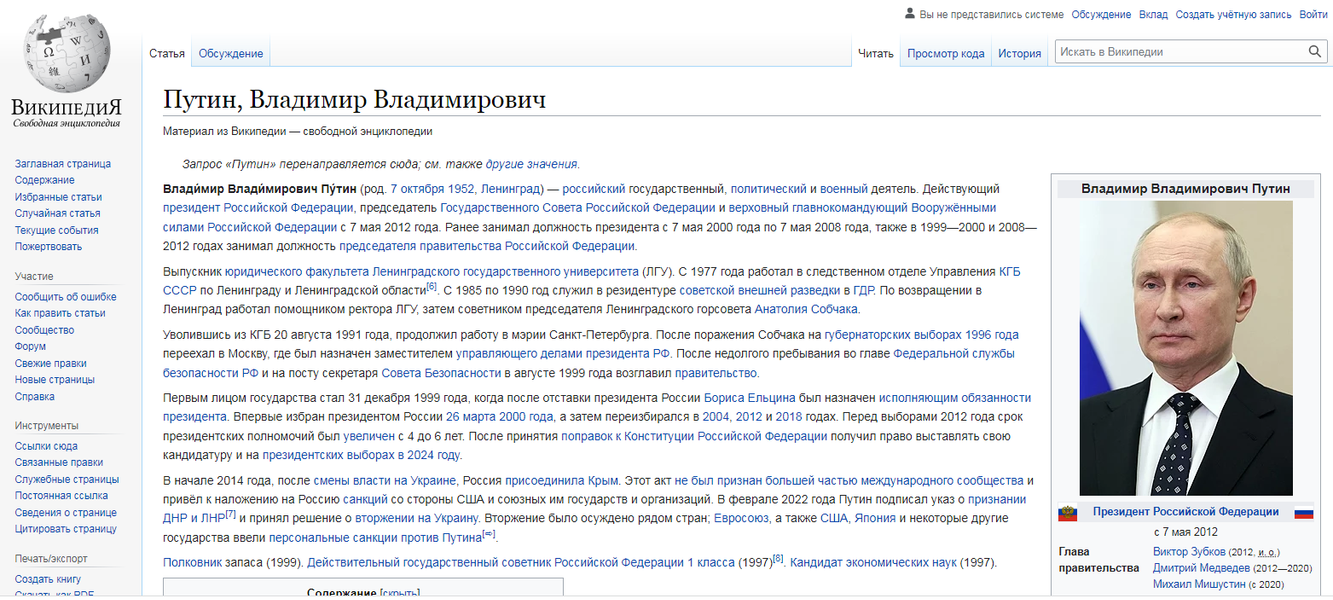This screenshot has height=600, width=1333.
Task: Click 'Пожертвовать' in sidebar
Action: coord(49,247)
